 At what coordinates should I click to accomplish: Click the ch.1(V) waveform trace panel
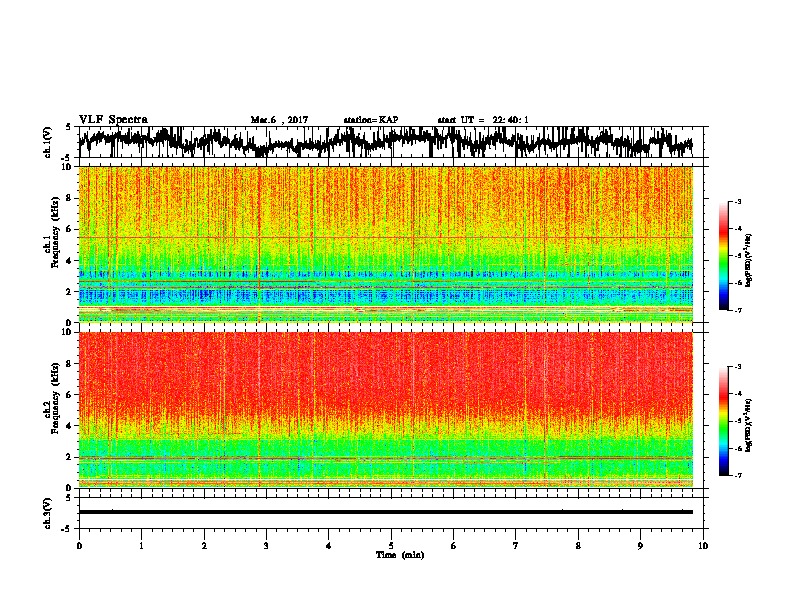[391, 142]
